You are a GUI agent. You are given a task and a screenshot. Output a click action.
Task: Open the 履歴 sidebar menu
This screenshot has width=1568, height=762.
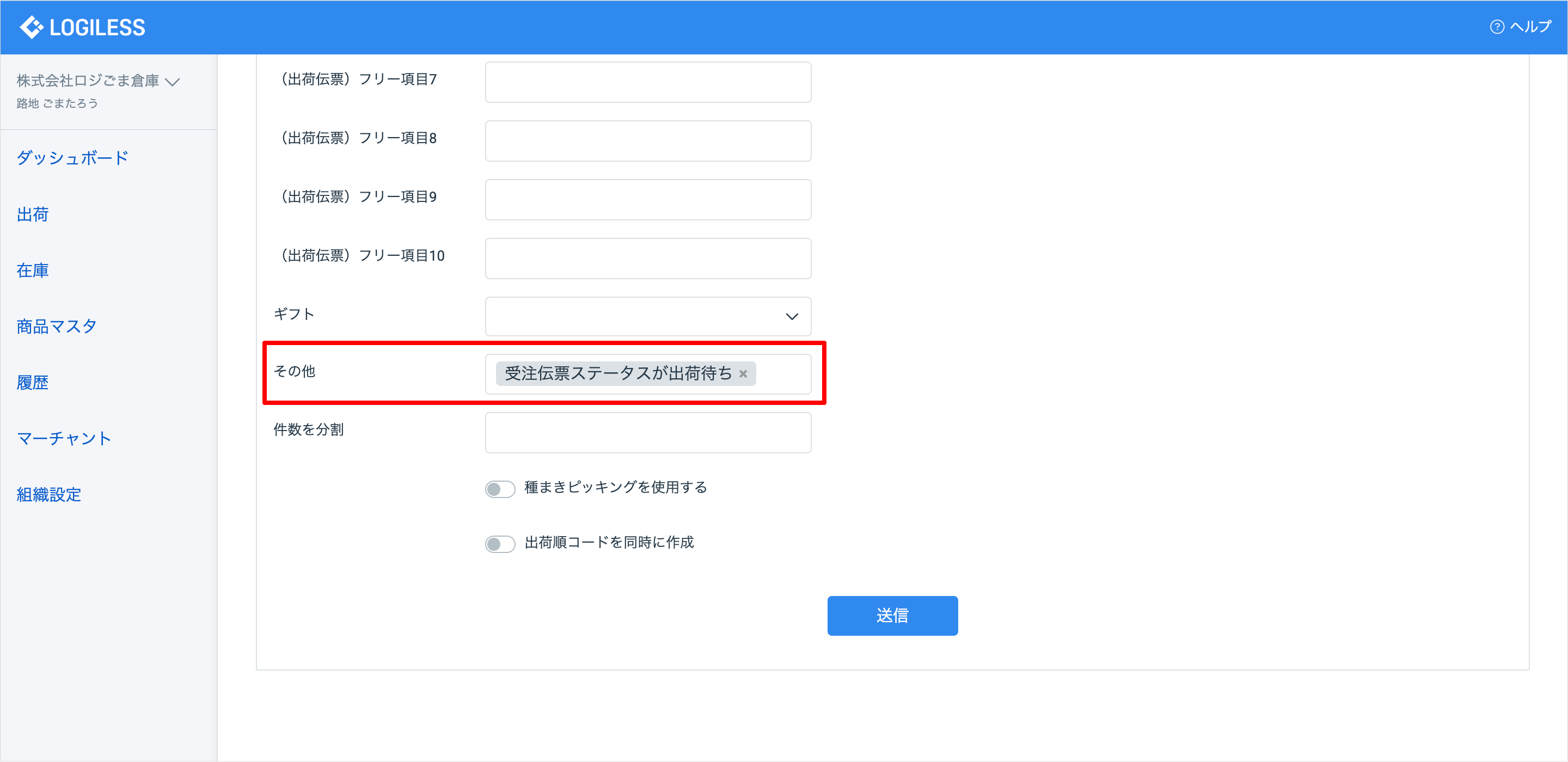coord(32,382)
